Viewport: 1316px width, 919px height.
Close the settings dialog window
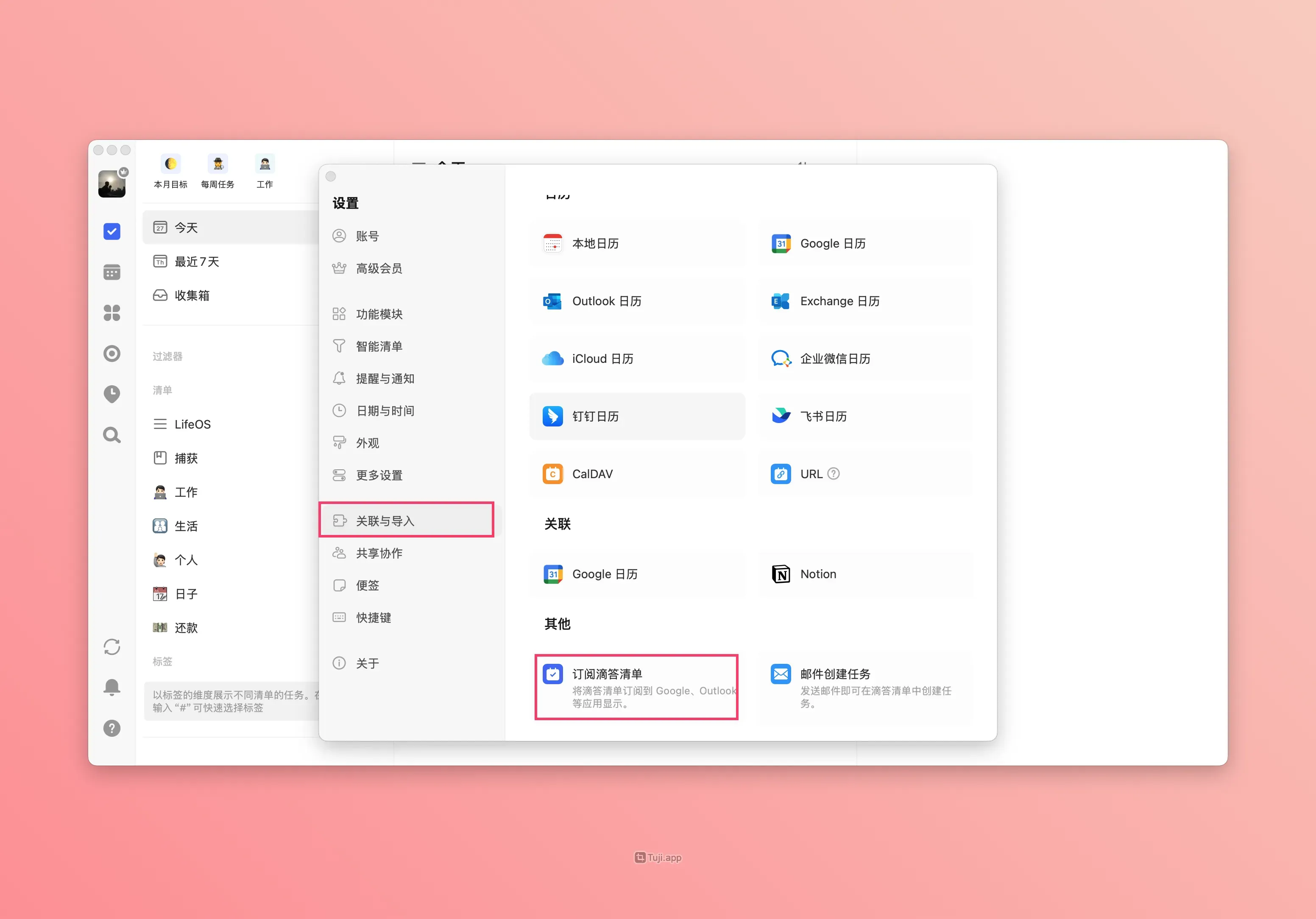click(x=331, y=176)
